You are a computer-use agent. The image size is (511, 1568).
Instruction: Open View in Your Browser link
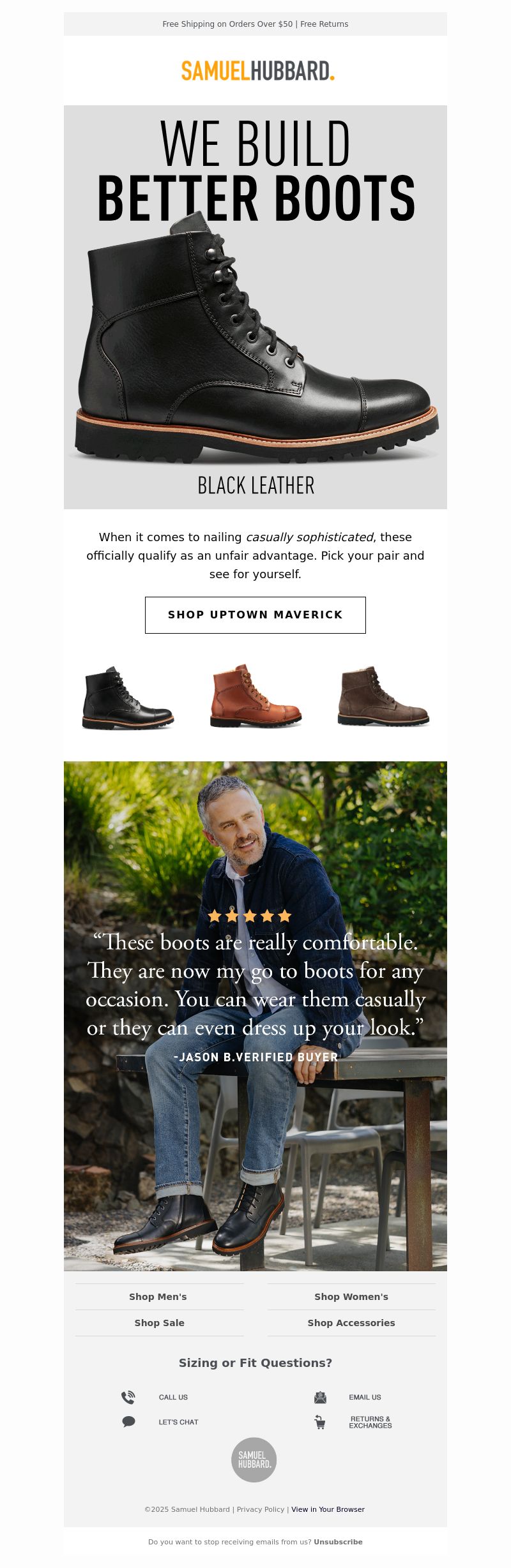[x=328, y=1509]
